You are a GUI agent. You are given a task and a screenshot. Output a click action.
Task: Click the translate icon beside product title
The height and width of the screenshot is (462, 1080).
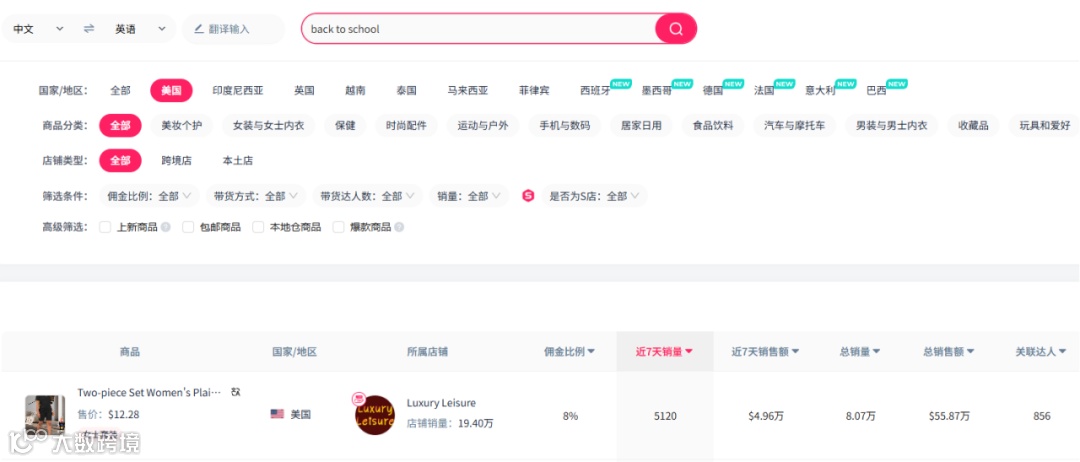click(x=236, y=392)
